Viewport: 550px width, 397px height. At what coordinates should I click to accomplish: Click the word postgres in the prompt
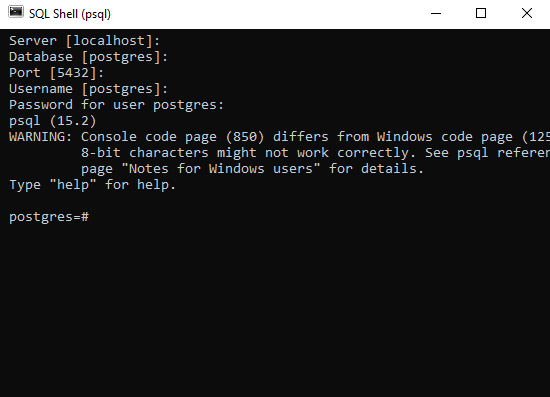click(41, 217)
